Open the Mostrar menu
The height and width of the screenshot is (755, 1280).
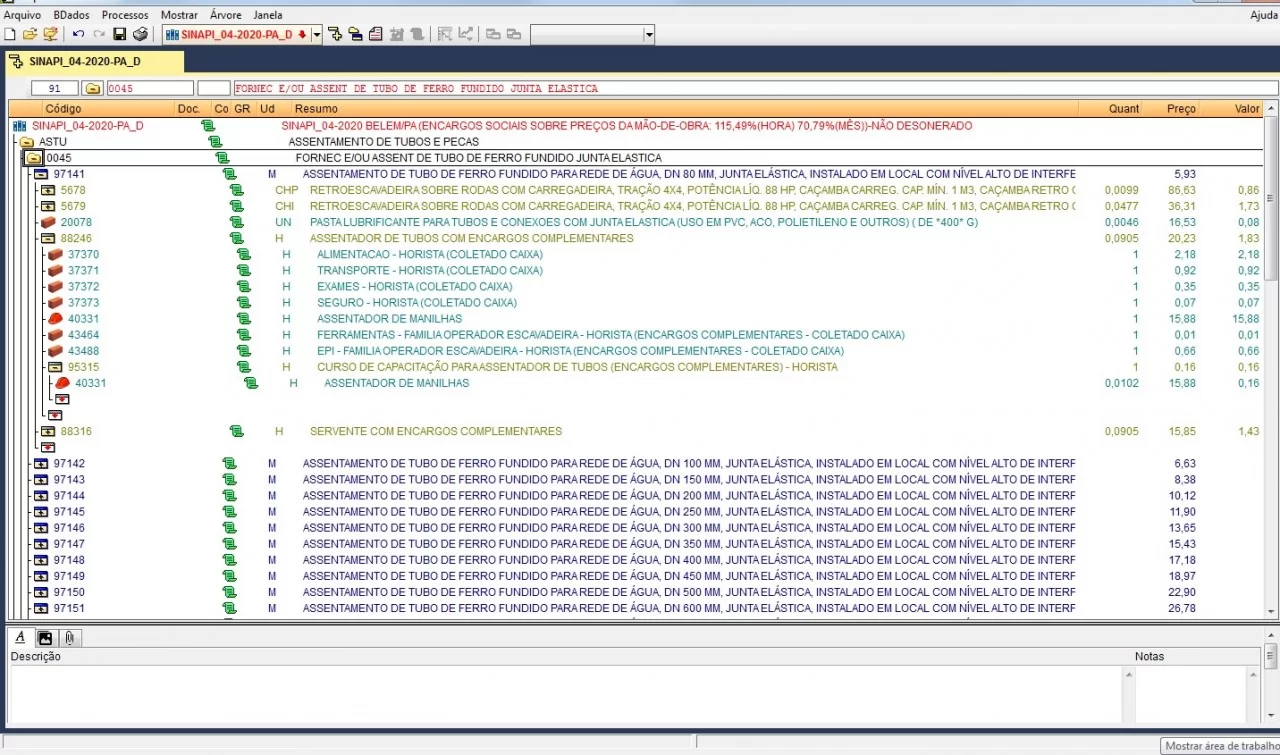click(179, 15)
